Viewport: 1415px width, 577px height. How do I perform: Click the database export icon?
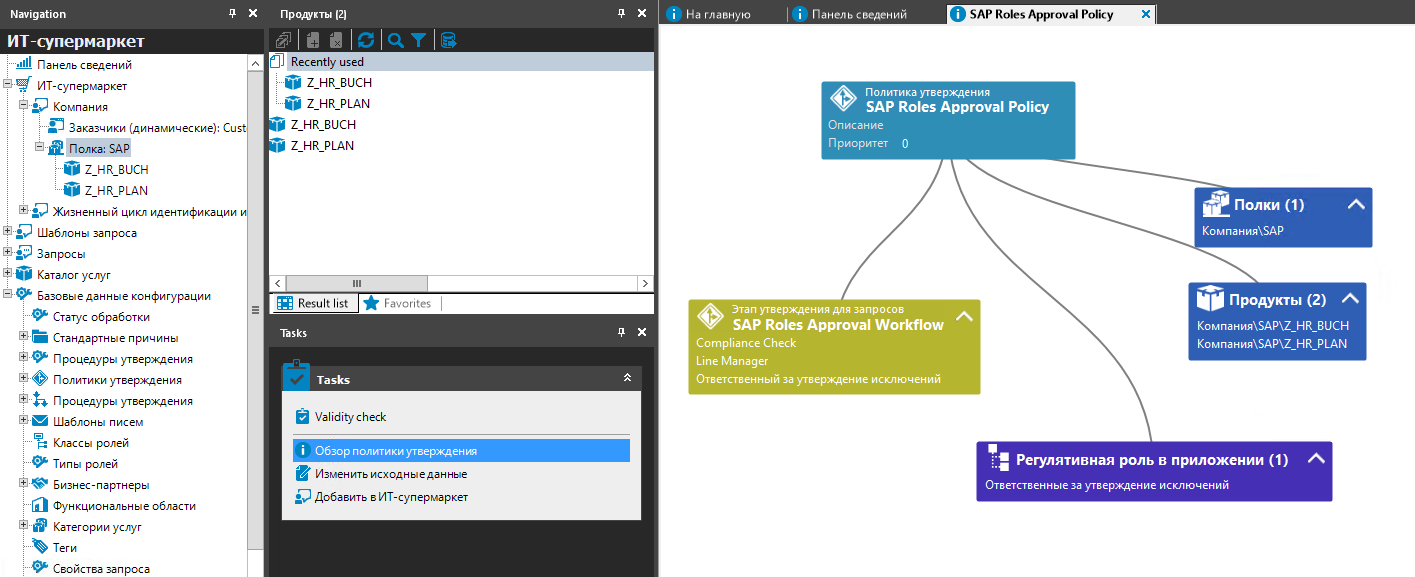448,40
